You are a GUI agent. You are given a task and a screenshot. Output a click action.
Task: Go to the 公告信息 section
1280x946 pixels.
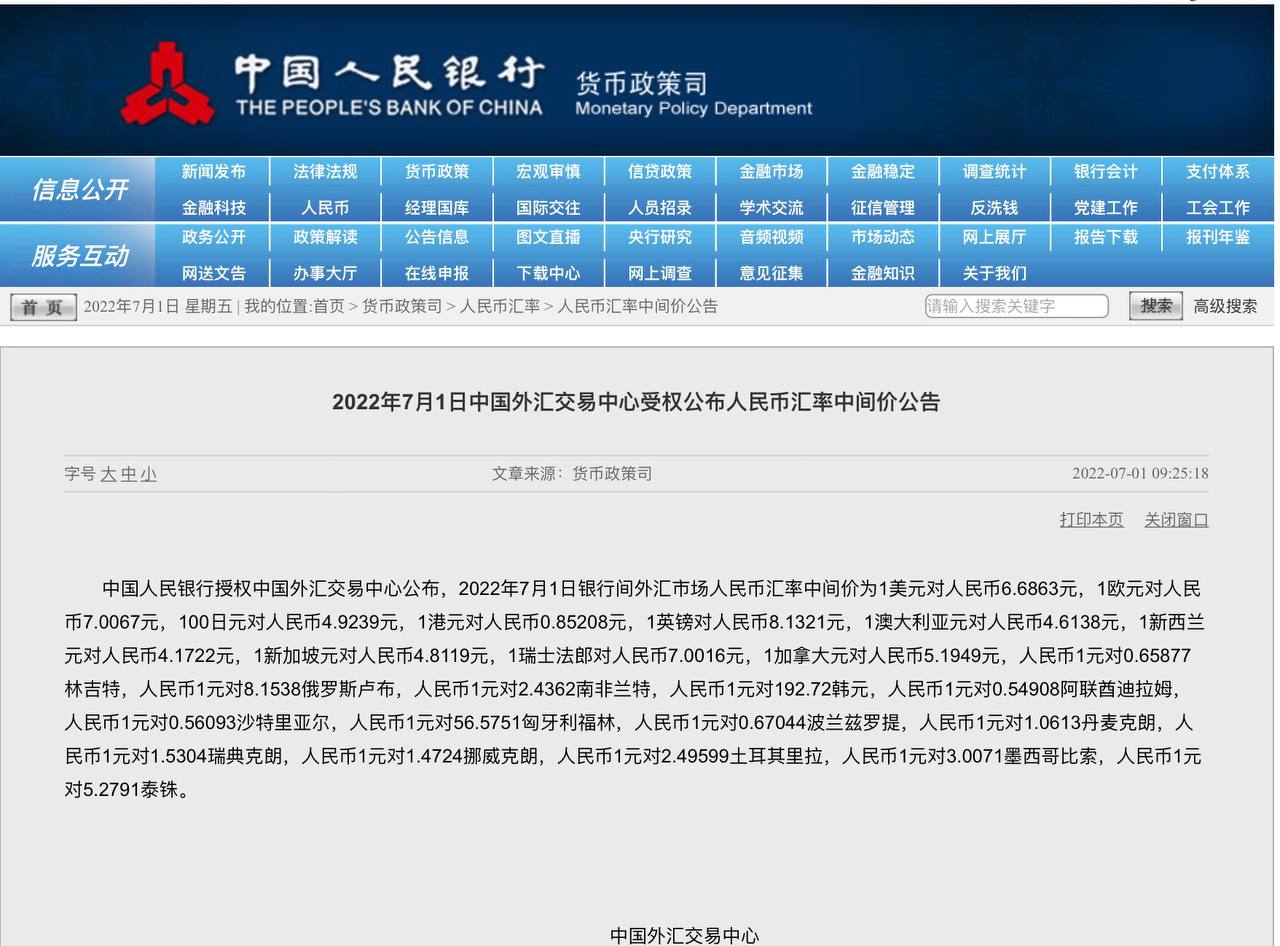pos(436,237)
